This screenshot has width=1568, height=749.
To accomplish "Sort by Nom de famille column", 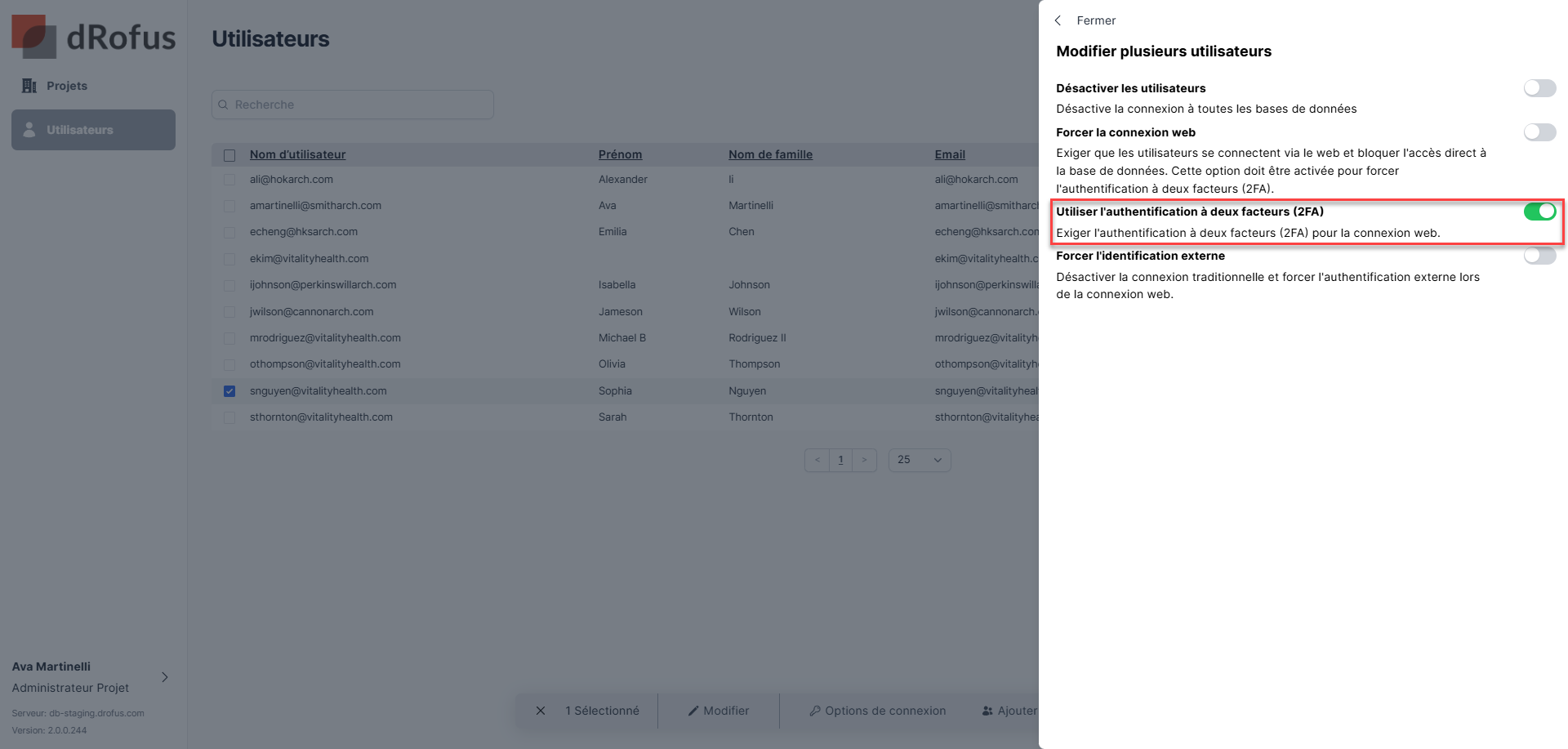I will (770, 154).
